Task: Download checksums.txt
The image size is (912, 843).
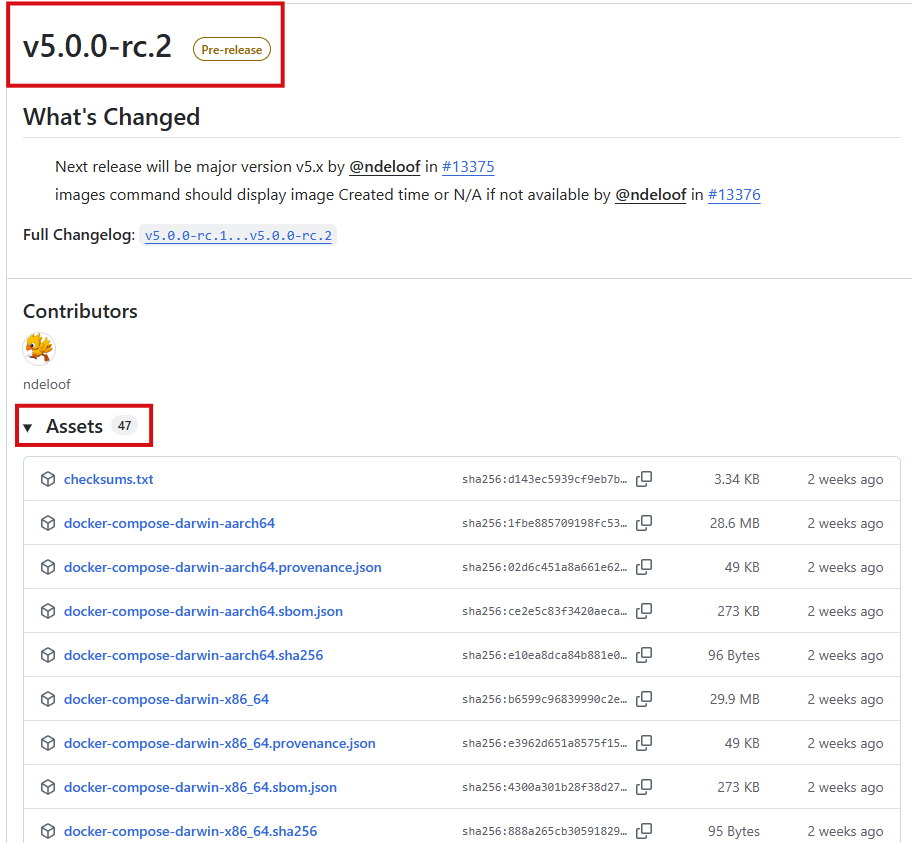Action: point(109,479)
